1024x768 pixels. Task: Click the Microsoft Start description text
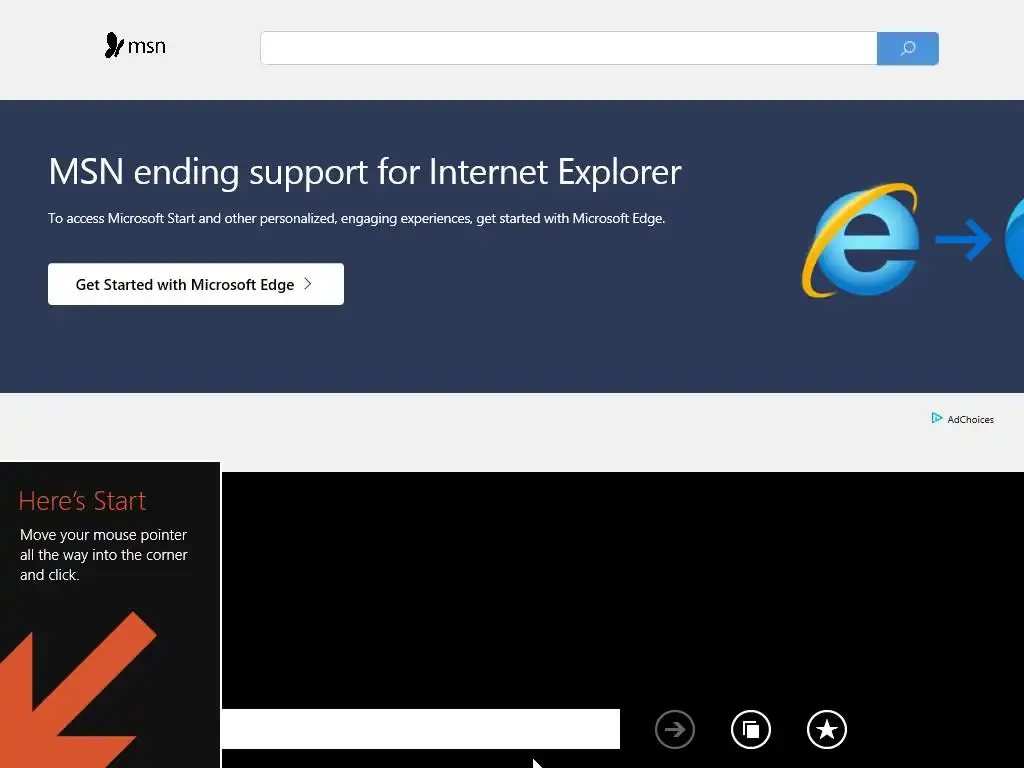coord(357,219)
